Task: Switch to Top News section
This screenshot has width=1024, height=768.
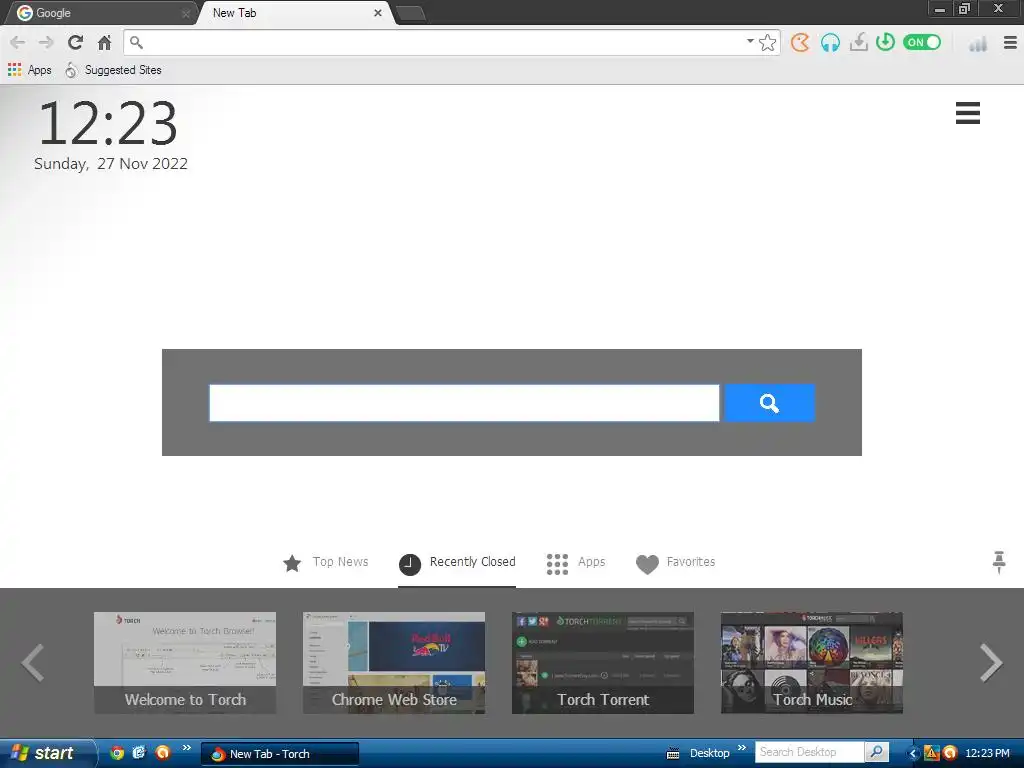Action: tap(325, 562)
